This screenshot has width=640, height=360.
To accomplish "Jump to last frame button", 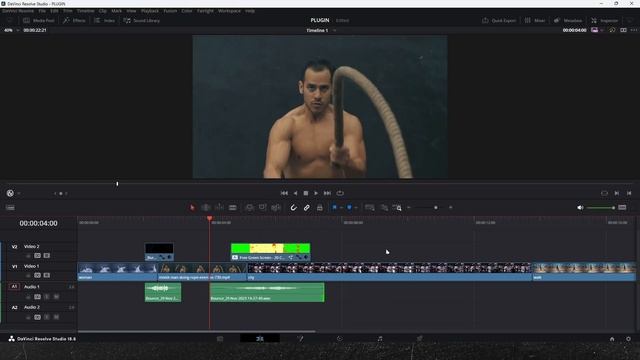I will 327,193.
